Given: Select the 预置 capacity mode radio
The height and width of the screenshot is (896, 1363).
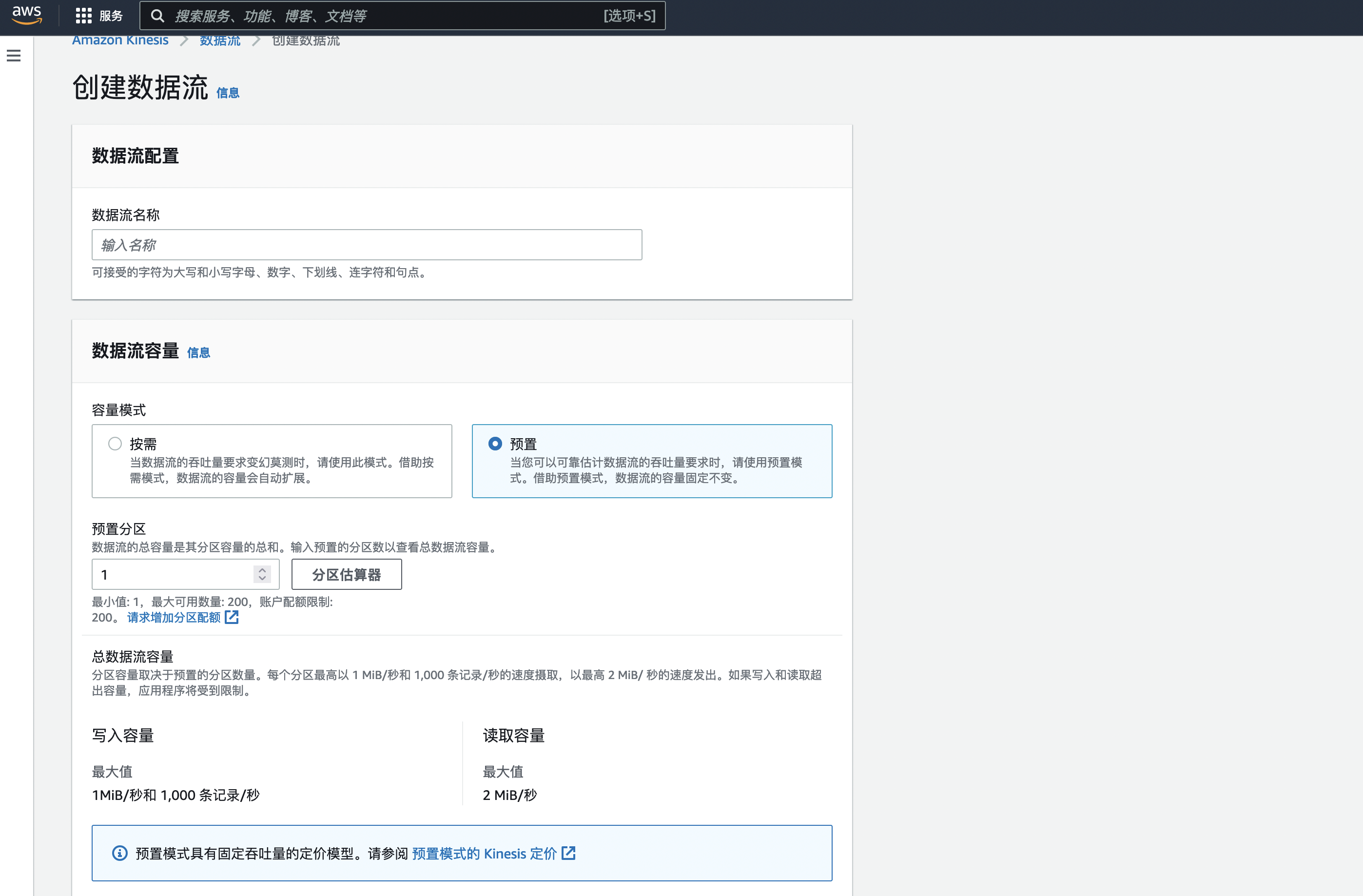Looking at the screenshot, I should pos(495,444).
